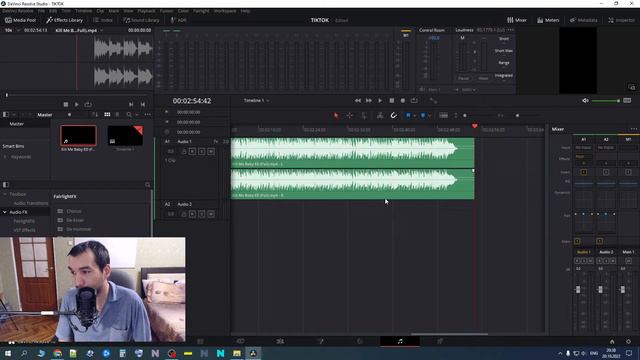Add a blue marker to the timeline

[423, 116]
